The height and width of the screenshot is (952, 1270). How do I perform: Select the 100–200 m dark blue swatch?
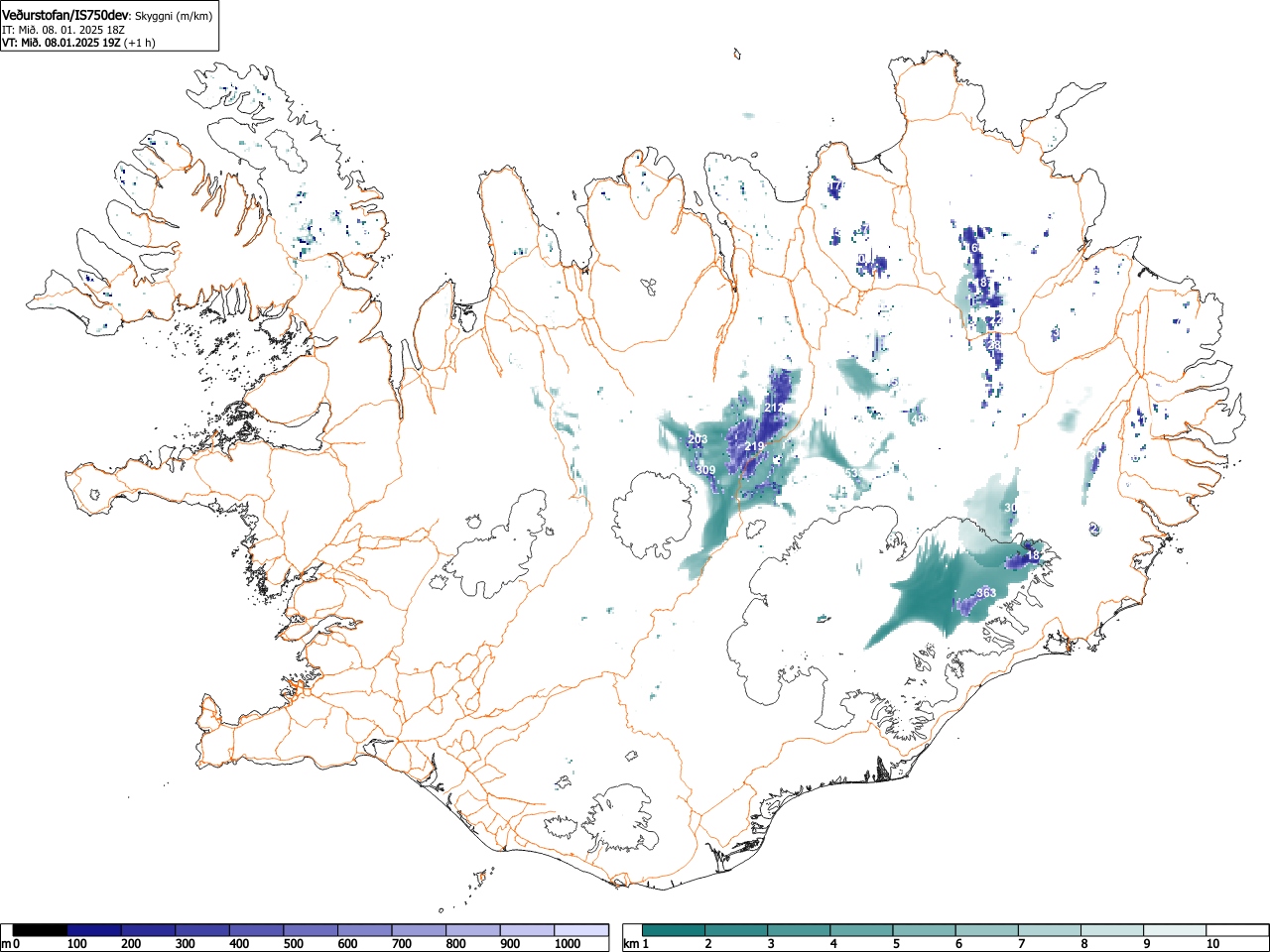pyautogui.click(x=94, y=930)
